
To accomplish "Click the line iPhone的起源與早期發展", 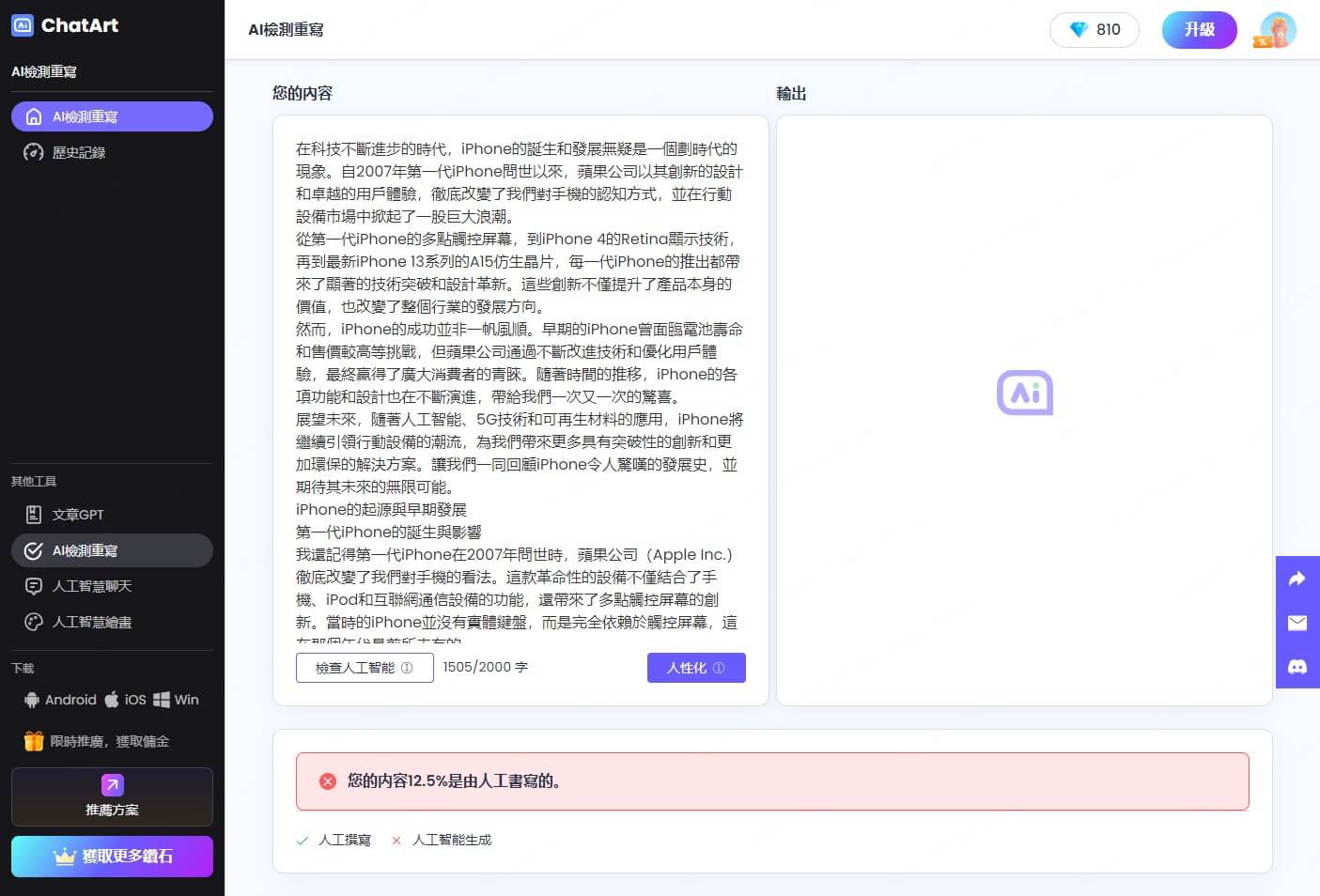I will click(381, 510).
